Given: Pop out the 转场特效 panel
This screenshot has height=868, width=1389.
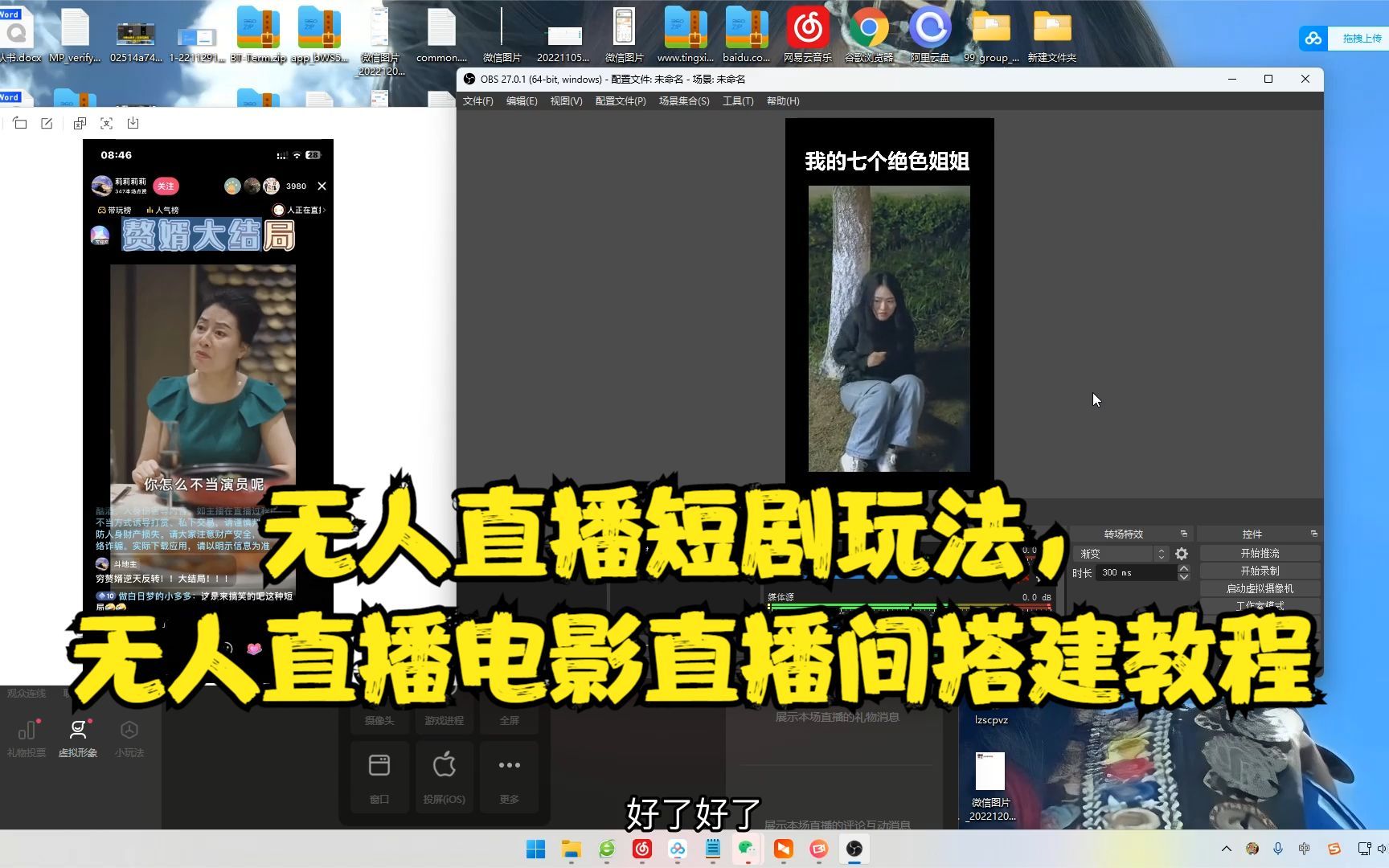Looking at the screenshot, I should tap(1183, 534).
